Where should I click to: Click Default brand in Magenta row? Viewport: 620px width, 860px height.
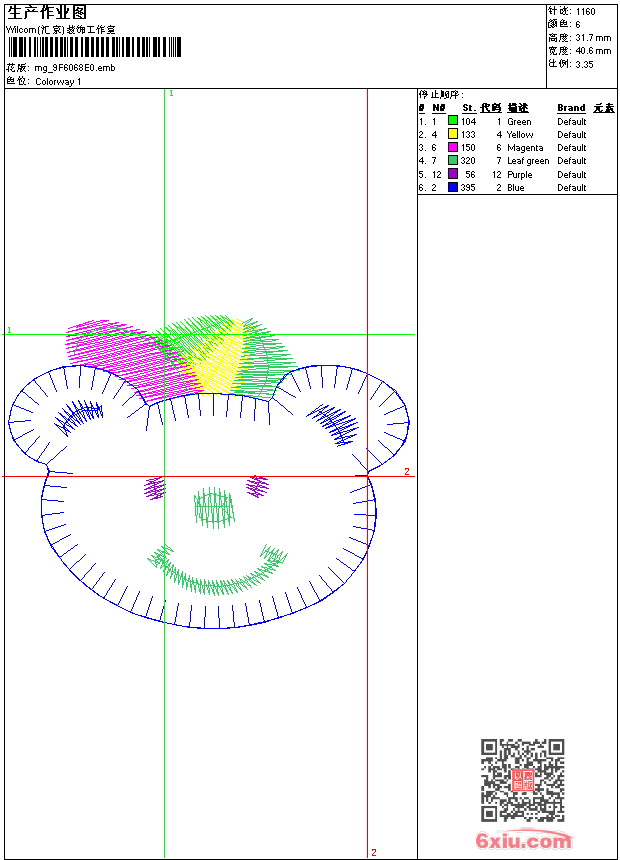pos(572,148)
